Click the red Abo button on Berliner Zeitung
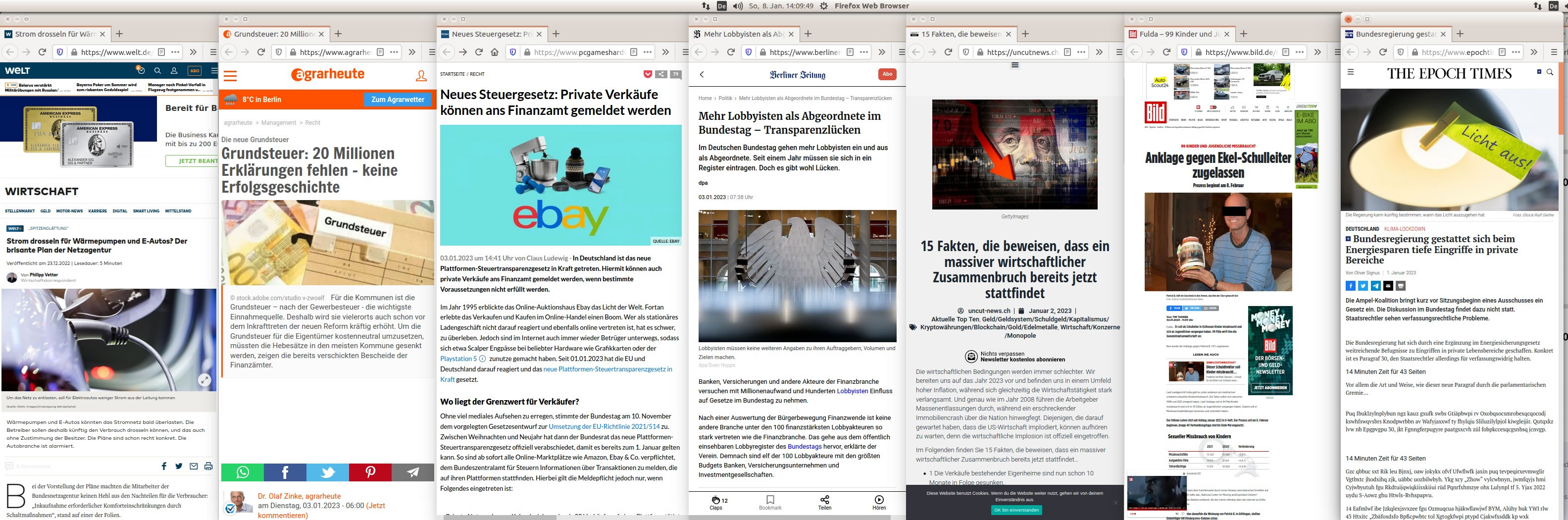Viewport: 1568px width, 520px height. coord(888,74)
